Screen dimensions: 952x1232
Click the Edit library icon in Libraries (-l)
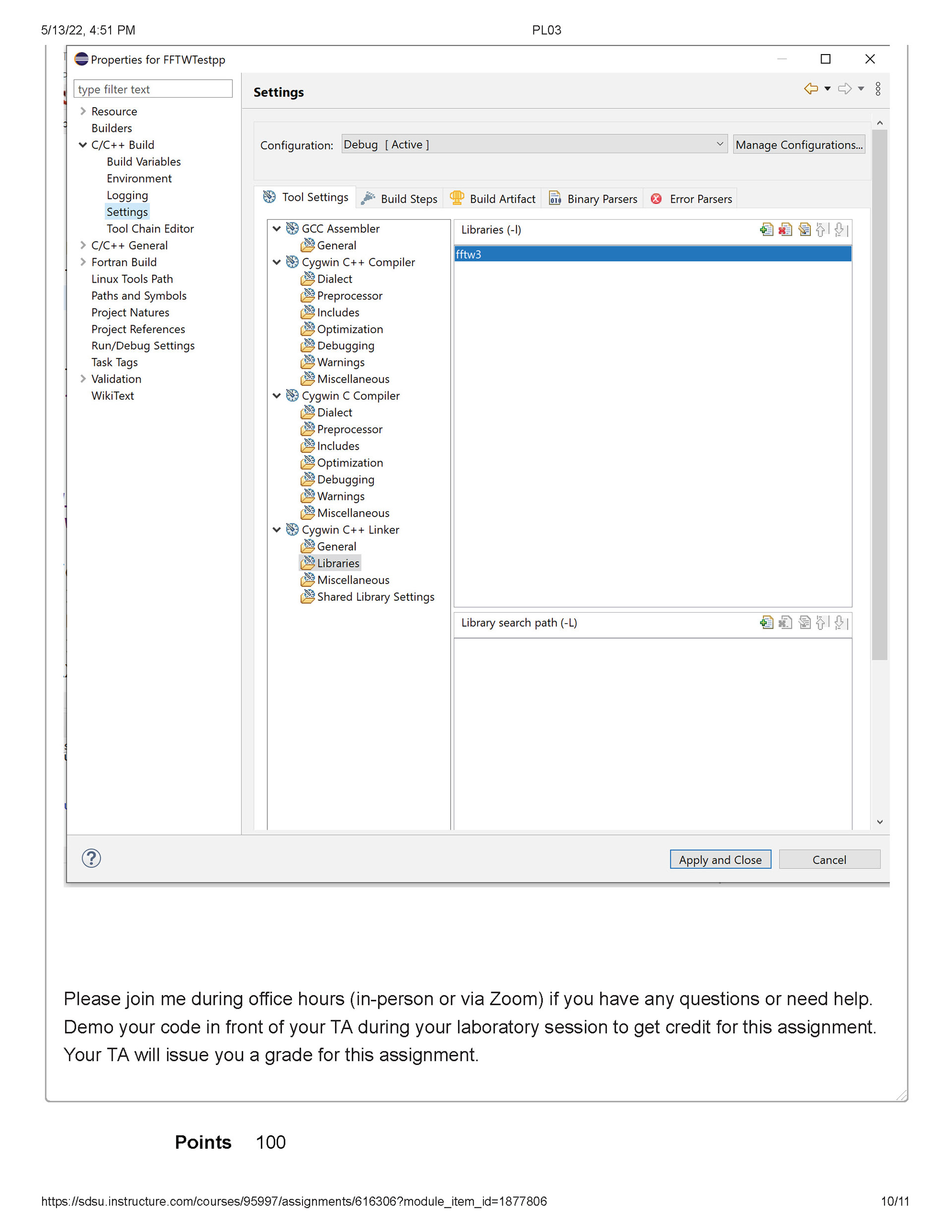804,230
